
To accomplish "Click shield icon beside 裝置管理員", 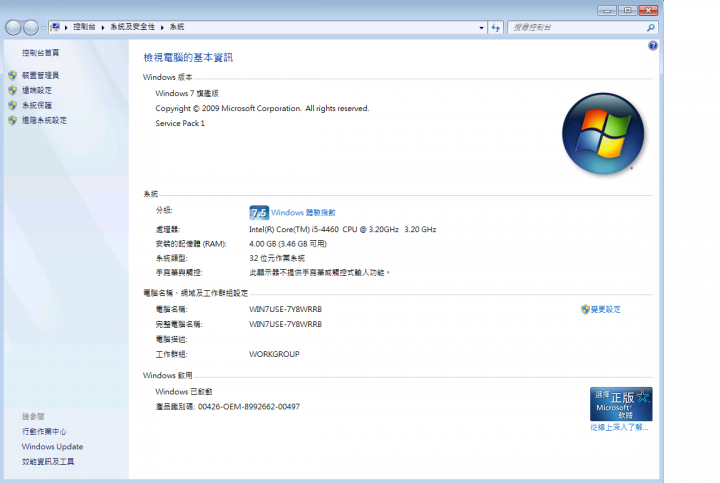I will click(12, 75).
